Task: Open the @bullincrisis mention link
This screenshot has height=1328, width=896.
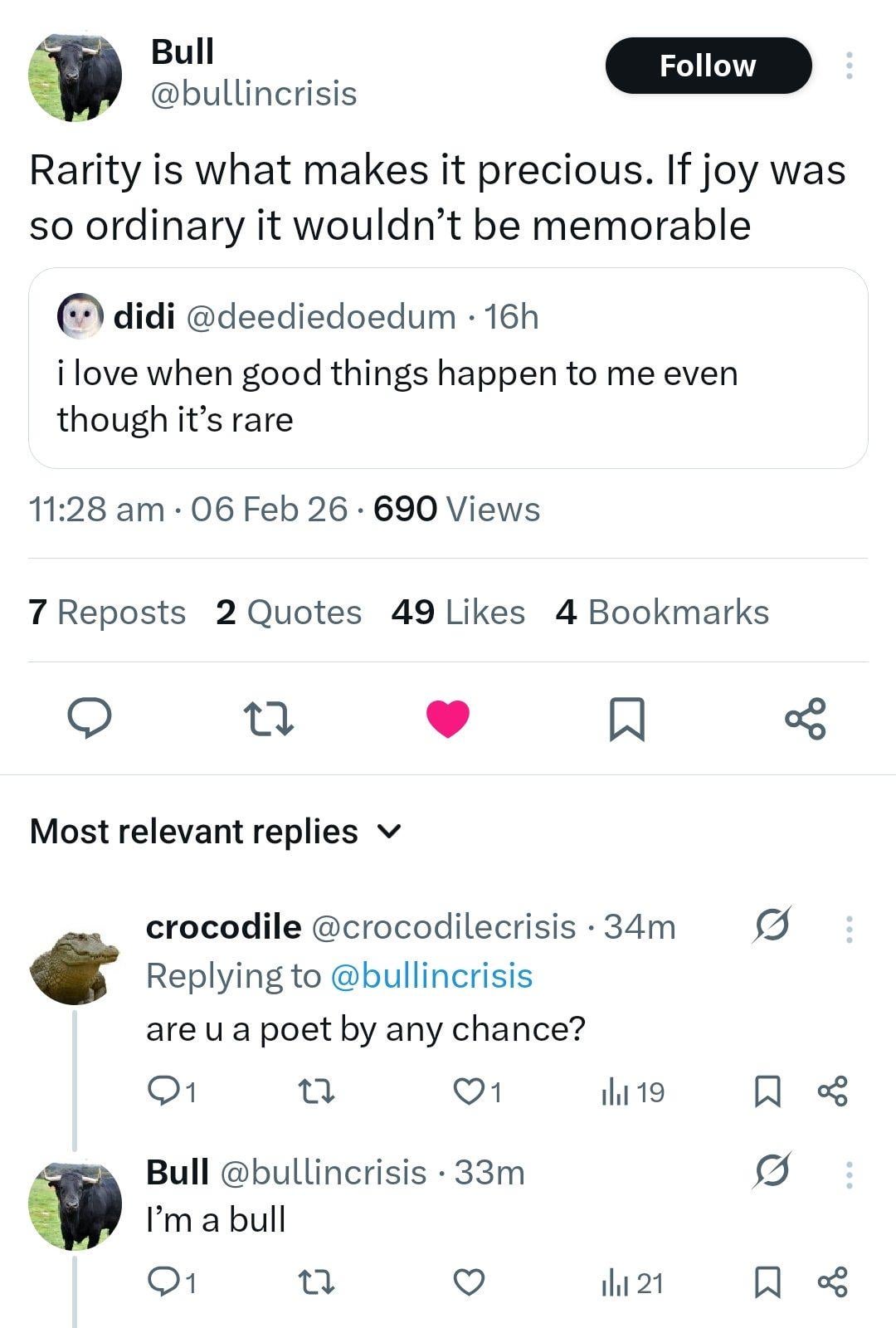Action: (431, 976)
